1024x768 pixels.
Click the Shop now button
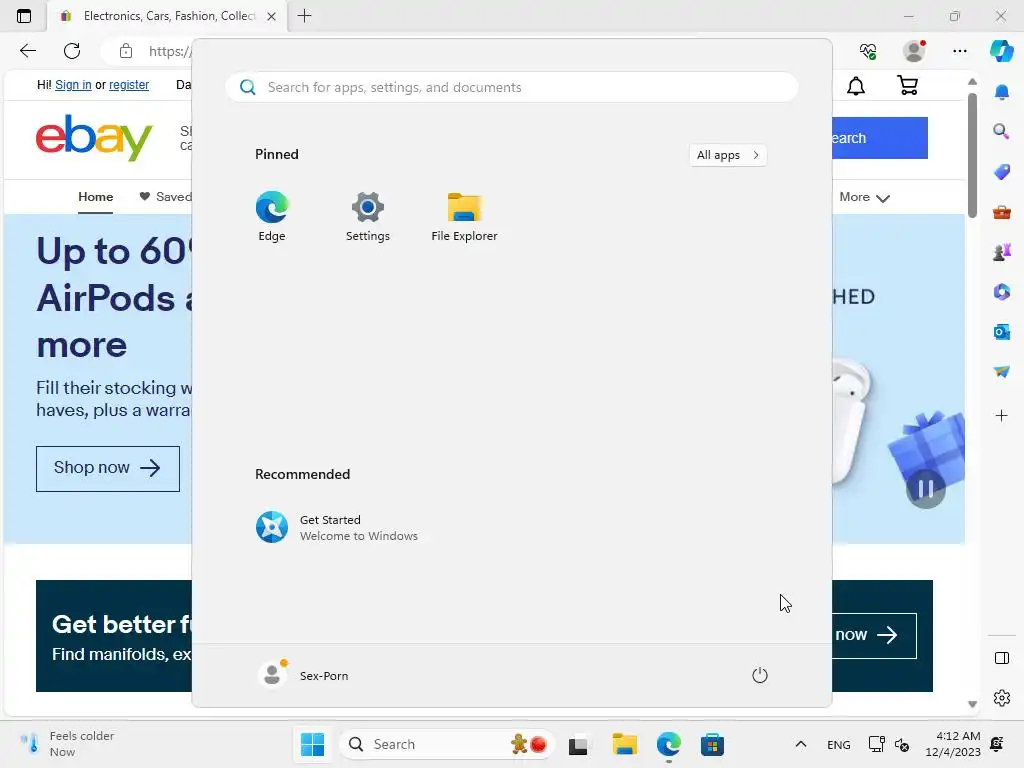(108, 468)
